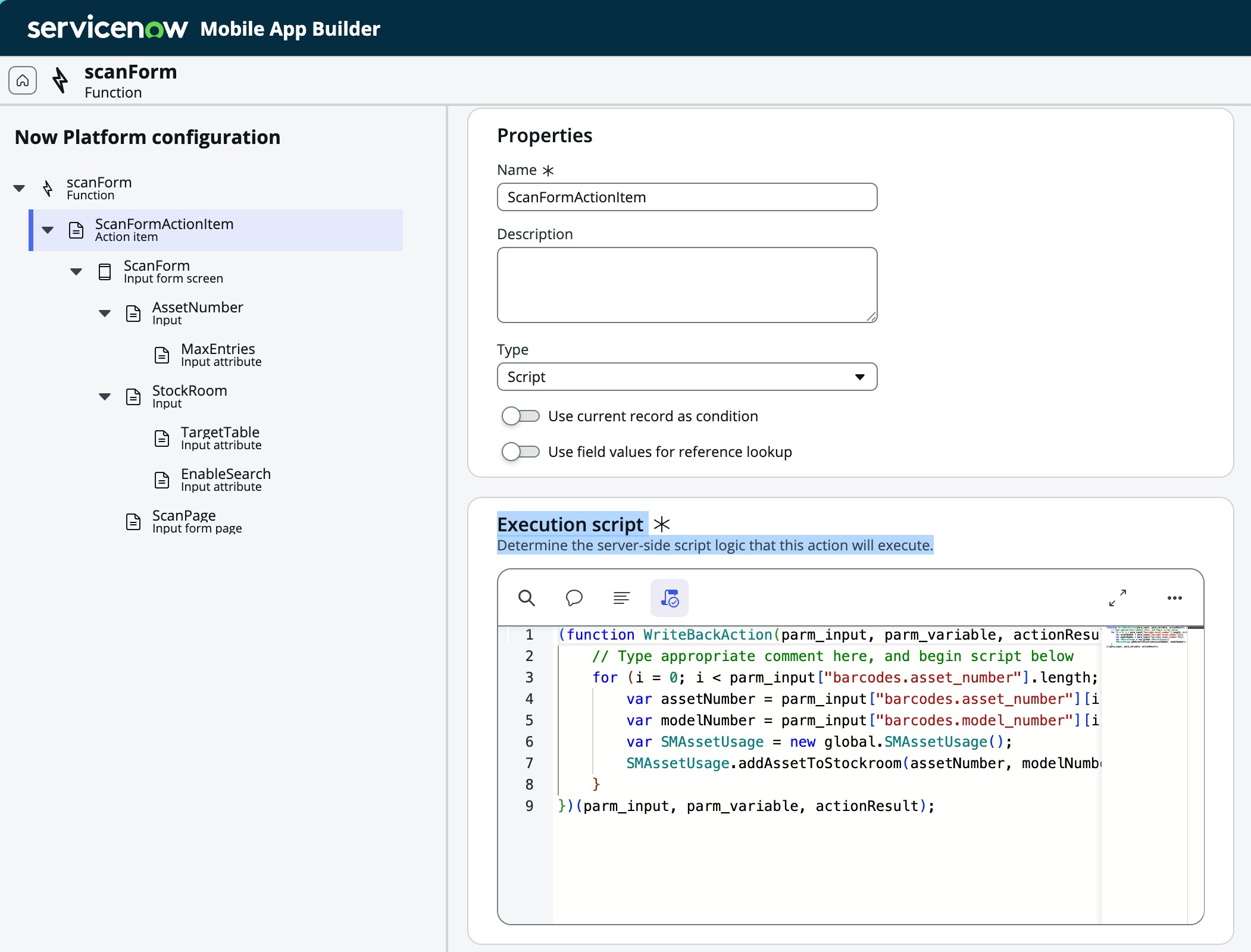
Task: Format code using the lines icon
Action: click(621, 598)
